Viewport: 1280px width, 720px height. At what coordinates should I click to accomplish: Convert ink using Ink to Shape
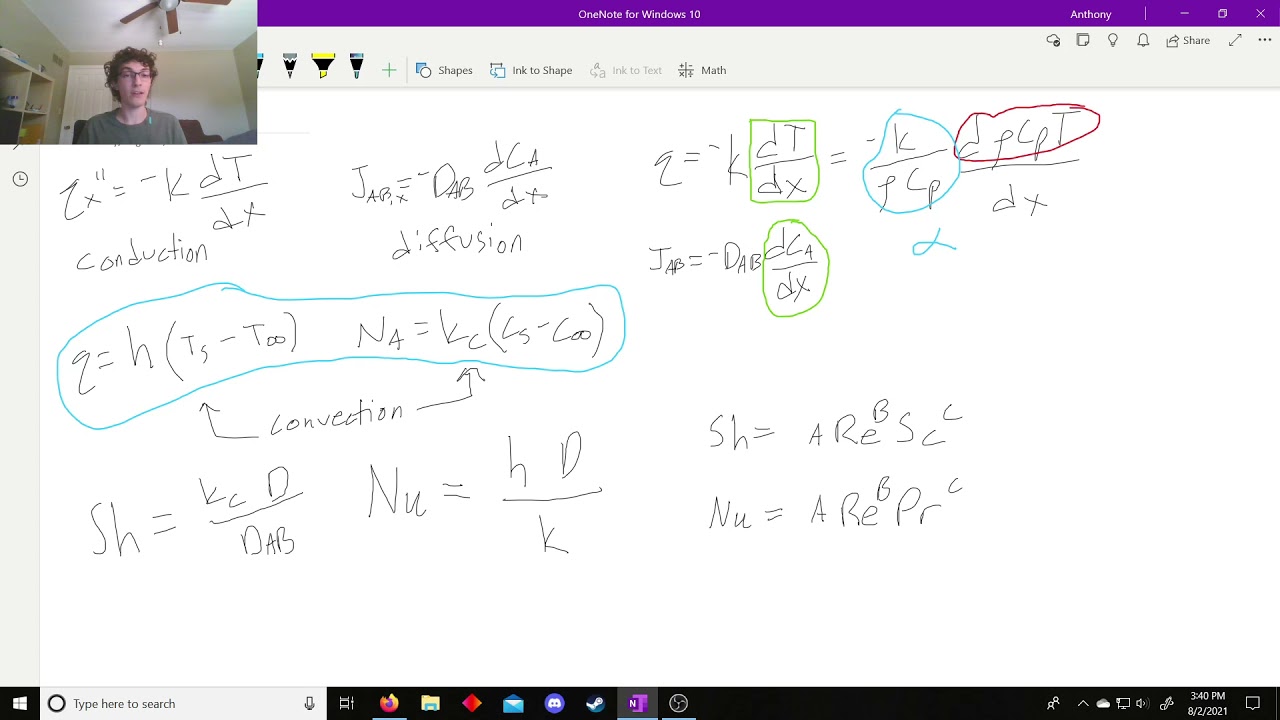click(531, 70)
